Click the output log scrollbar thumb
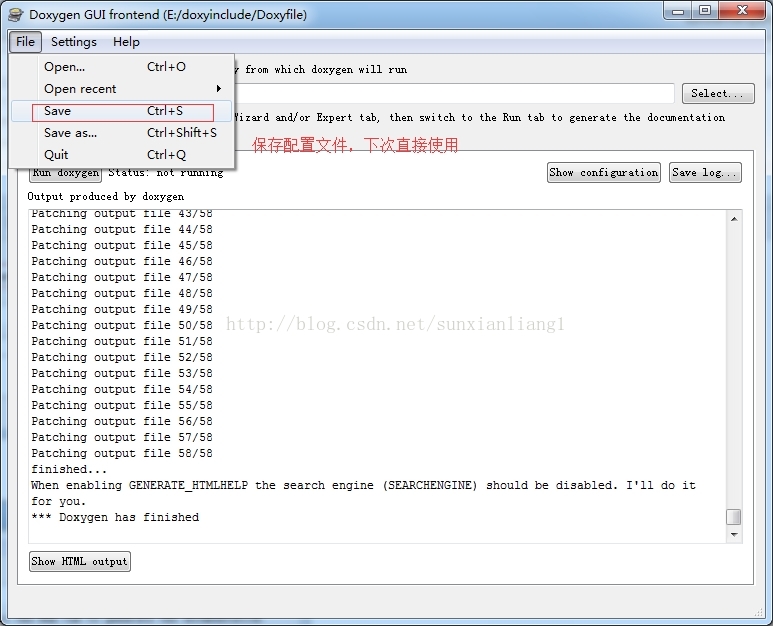Viewport: 773px width, 626px height. [x=734, y=517]
